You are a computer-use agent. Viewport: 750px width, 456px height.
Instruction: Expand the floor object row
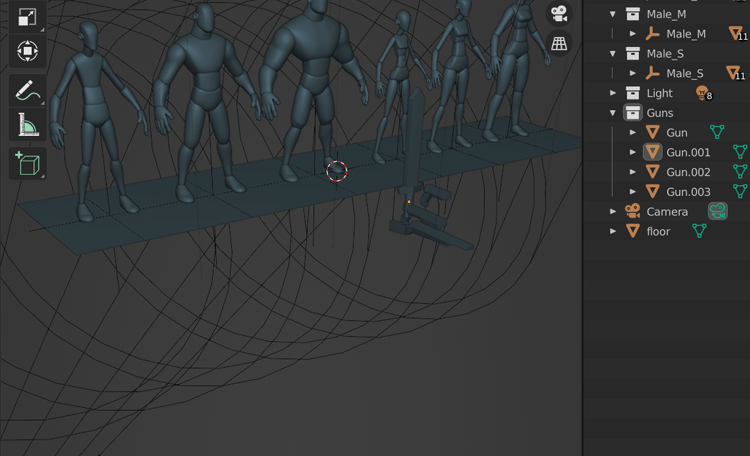pyautogui.click(x=613, y=231)
